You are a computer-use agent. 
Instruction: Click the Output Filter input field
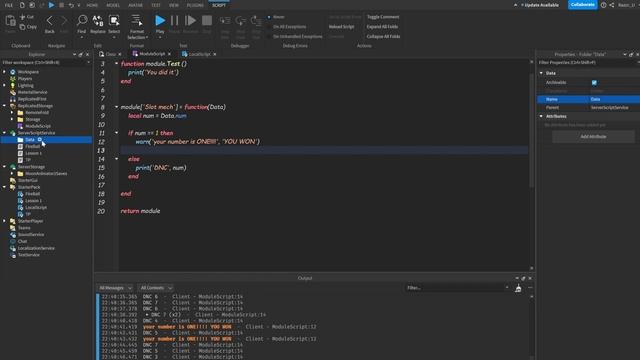pos(456,288)
